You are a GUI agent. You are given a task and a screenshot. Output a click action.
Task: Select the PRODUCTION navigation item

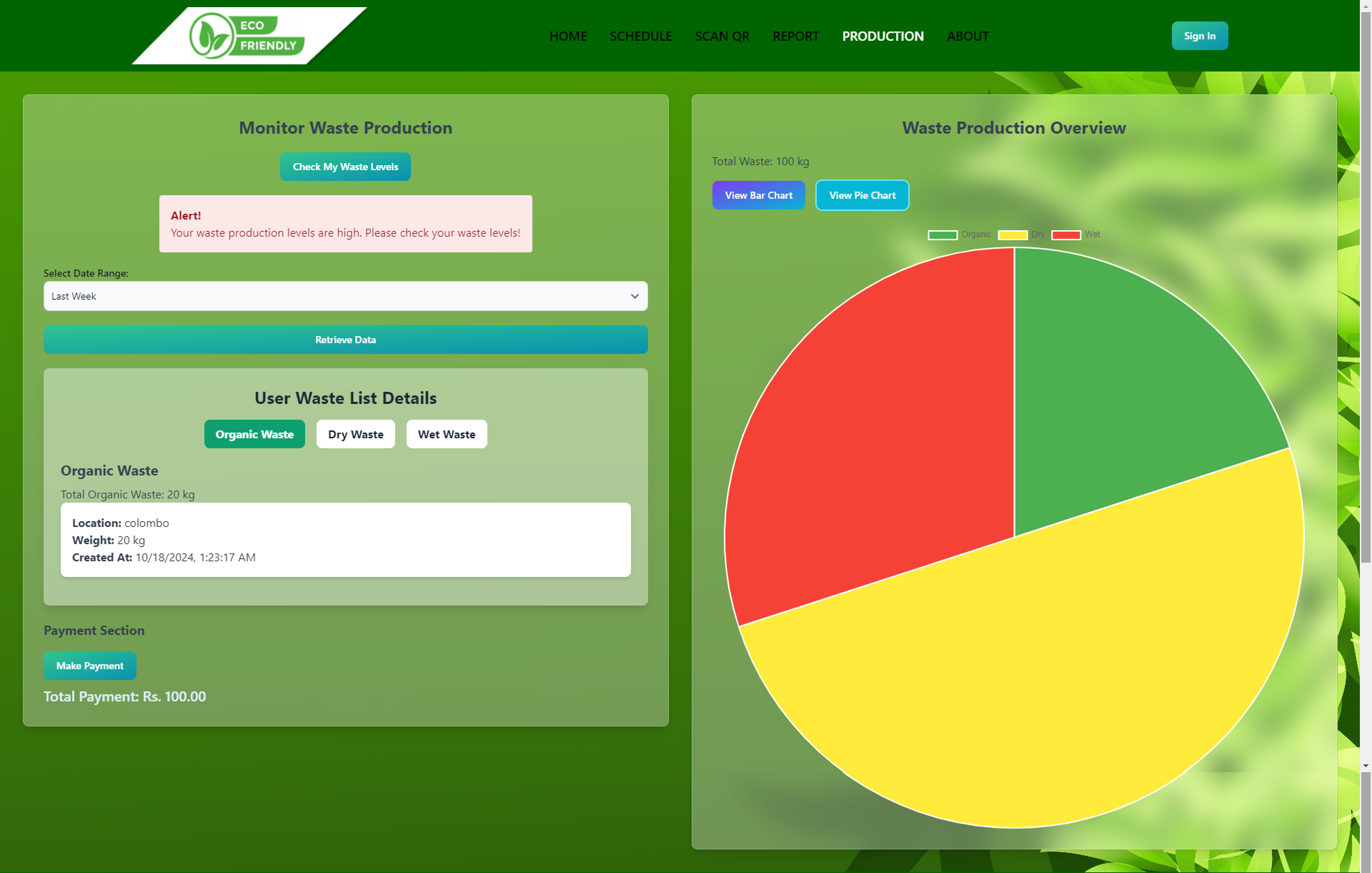pos(883,36)
